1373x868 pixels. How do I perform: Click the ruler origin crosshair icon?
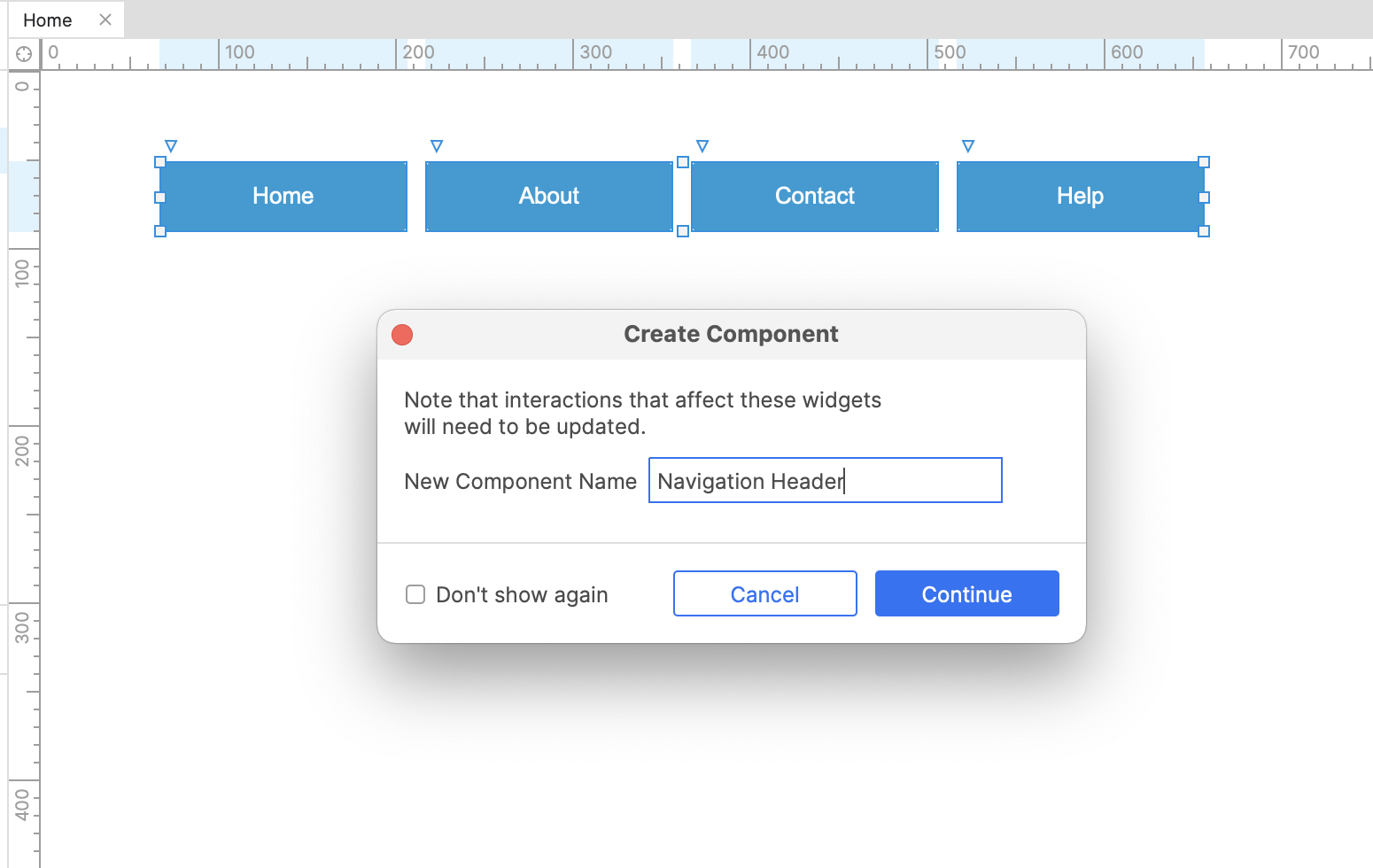pyautogui.click(x=24, y=54)
